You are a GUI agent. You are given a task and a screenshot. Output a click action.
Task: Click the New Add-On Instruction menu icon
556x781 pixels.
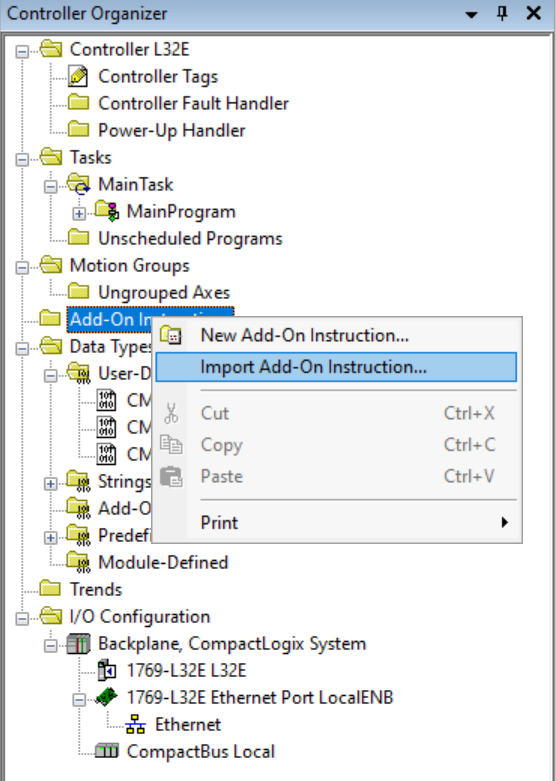click(x=171, y=335)
